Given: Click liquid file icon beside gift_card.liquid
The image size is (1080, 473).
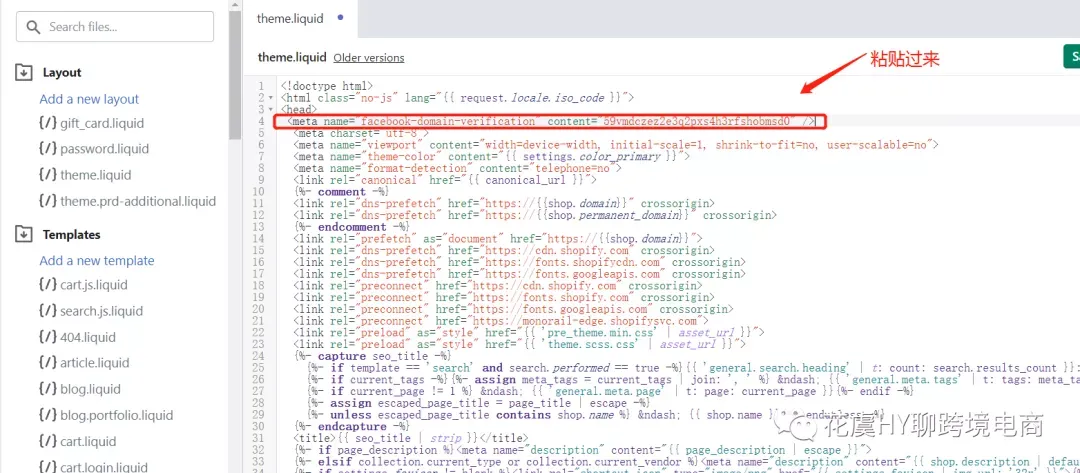Looking at the screenshot, I should 48,123.
